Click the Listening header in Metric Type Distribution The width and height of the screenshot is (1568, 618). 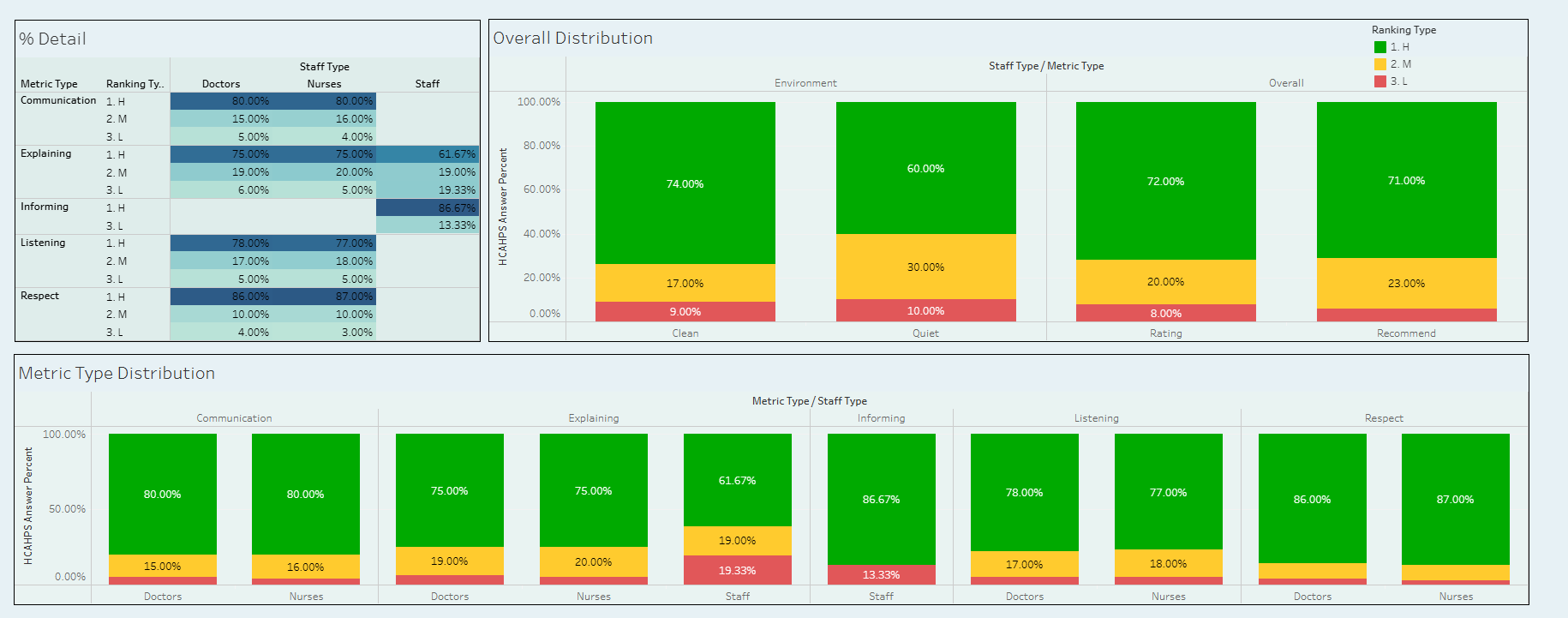(1097, 418)
